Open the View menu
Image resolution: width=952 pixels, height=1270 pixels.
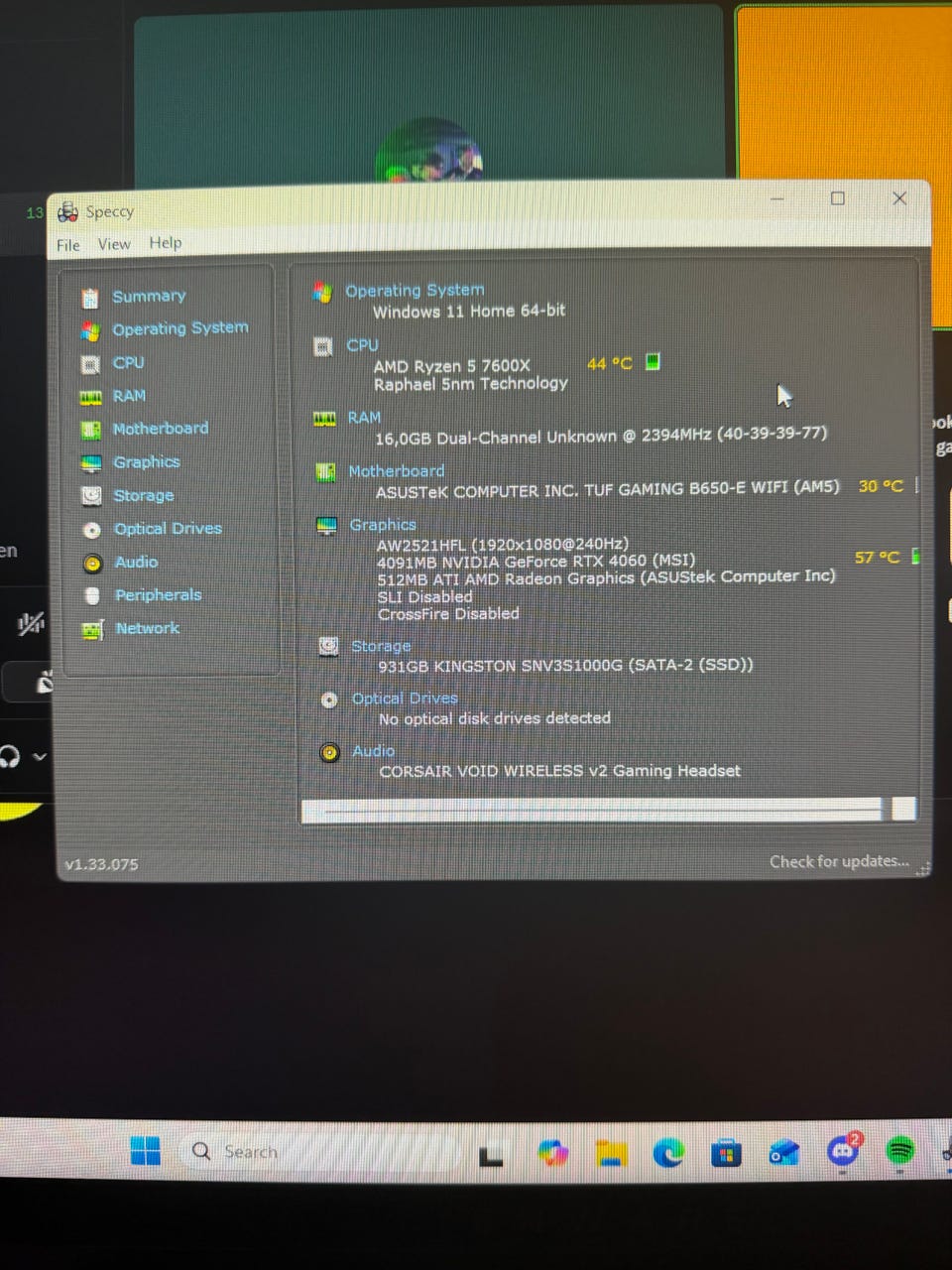tap(114, 244)
